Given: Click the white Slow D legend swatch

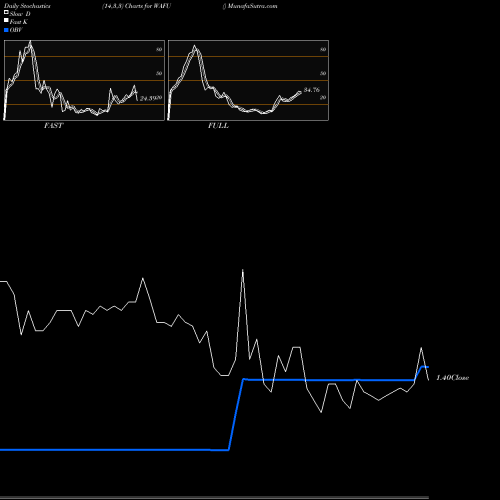Looking at the screenshot, I should click(x=6, y=12).
